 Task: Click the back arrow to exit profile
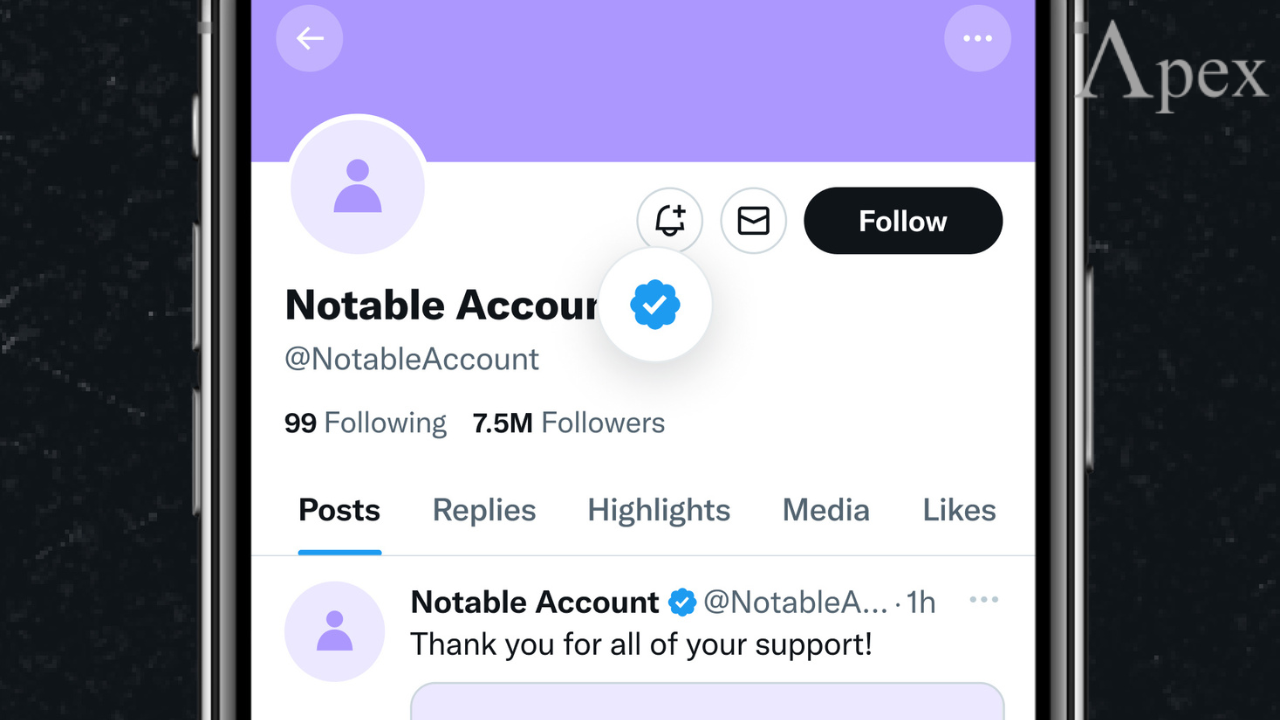(x=309, y=38)
